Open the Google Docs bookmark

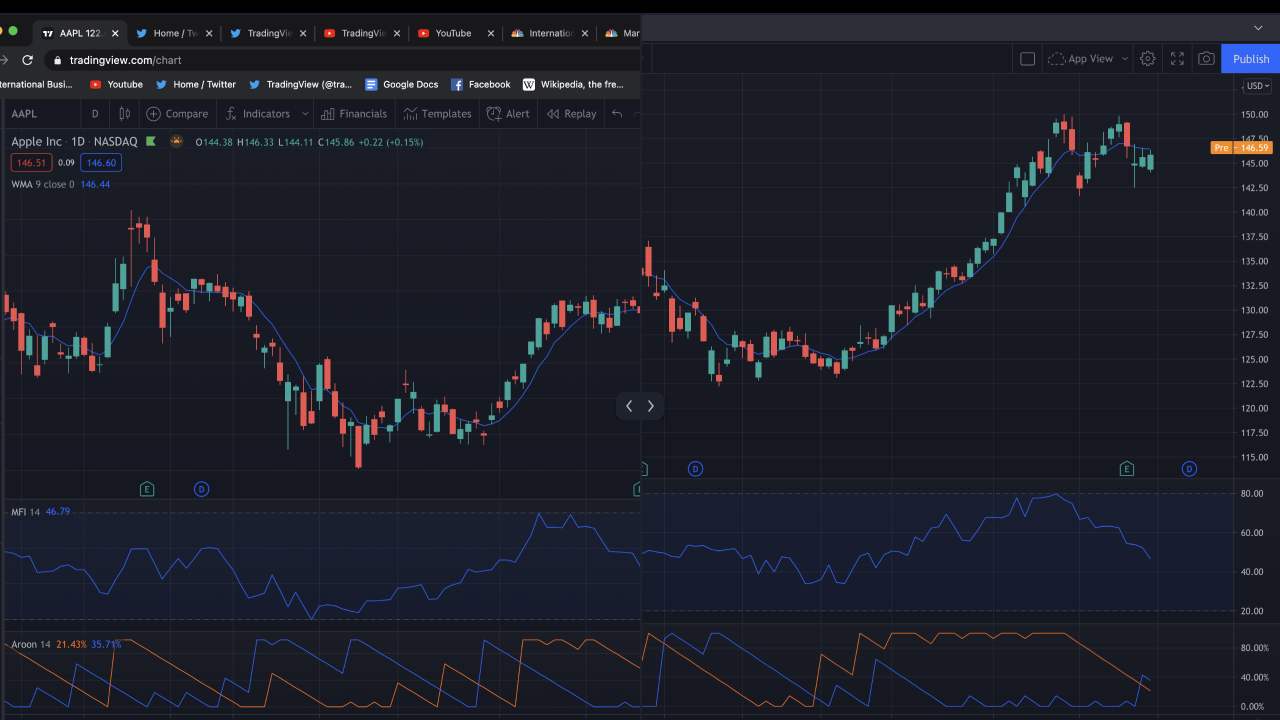pos(401,85)
